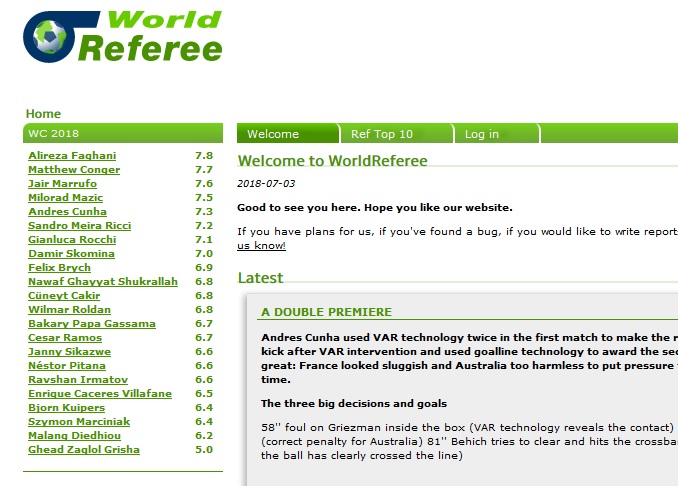
Task: Click the WC 2018 panel header
Action: [123, 133]
